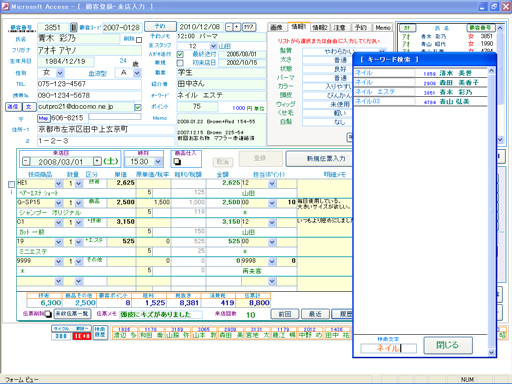
Task: Open recent customer 2012 中野 in history bar
Action: tap(310, 333)
